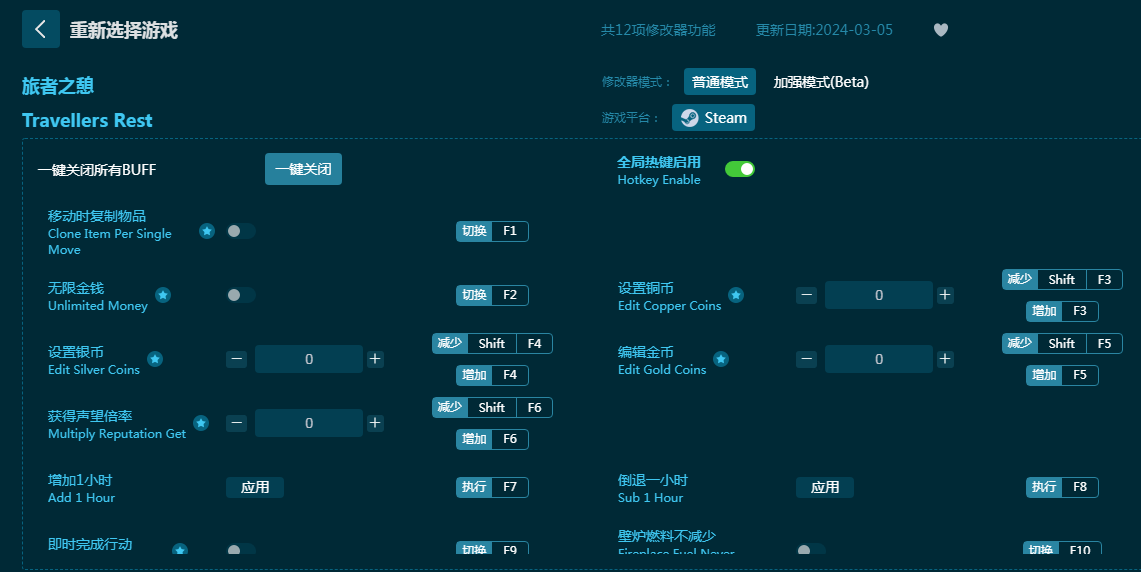This screenshot has width=1141, height=572.
Task: Increase Edit Copper Coins with plus button
Action: 945,295
